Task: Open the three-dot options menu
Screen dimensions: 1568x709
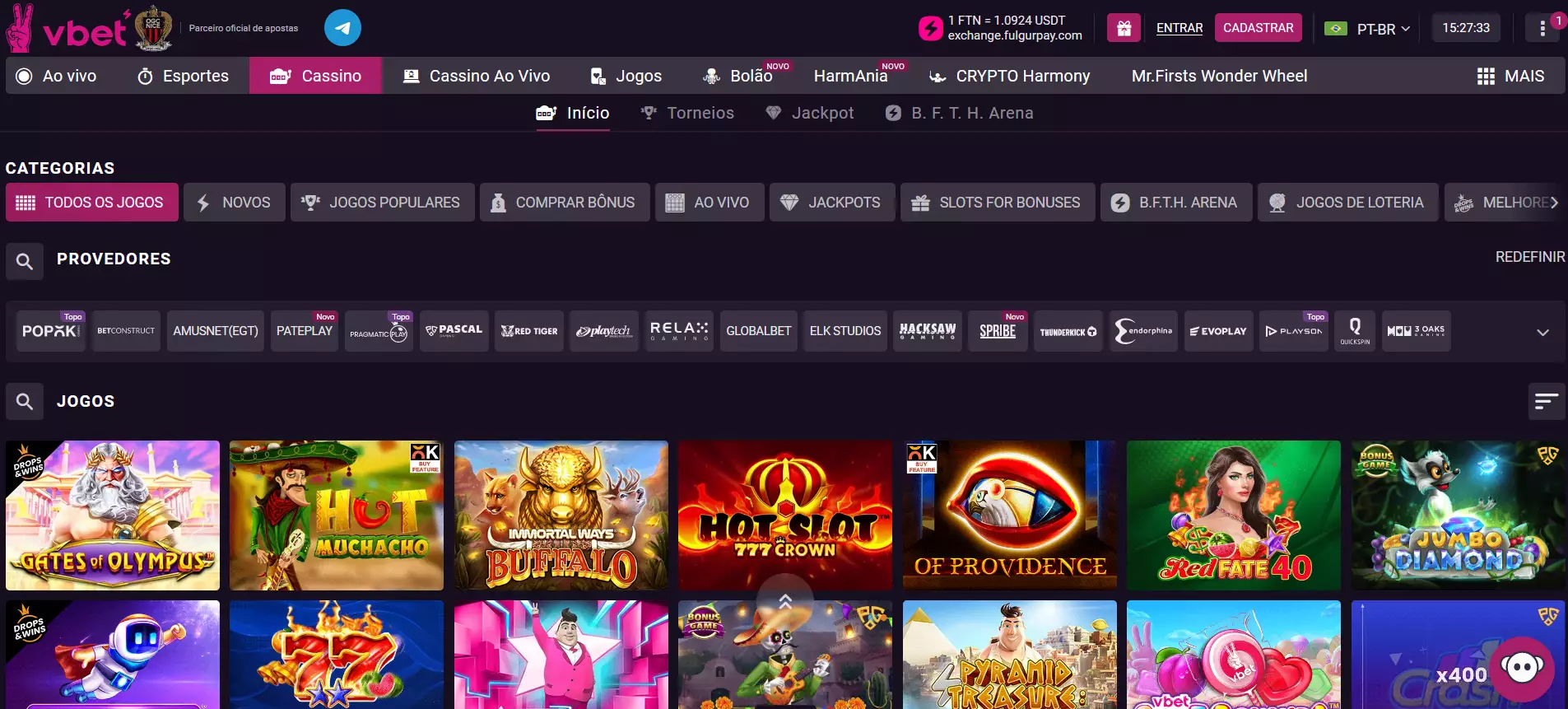Action: 1542,28
